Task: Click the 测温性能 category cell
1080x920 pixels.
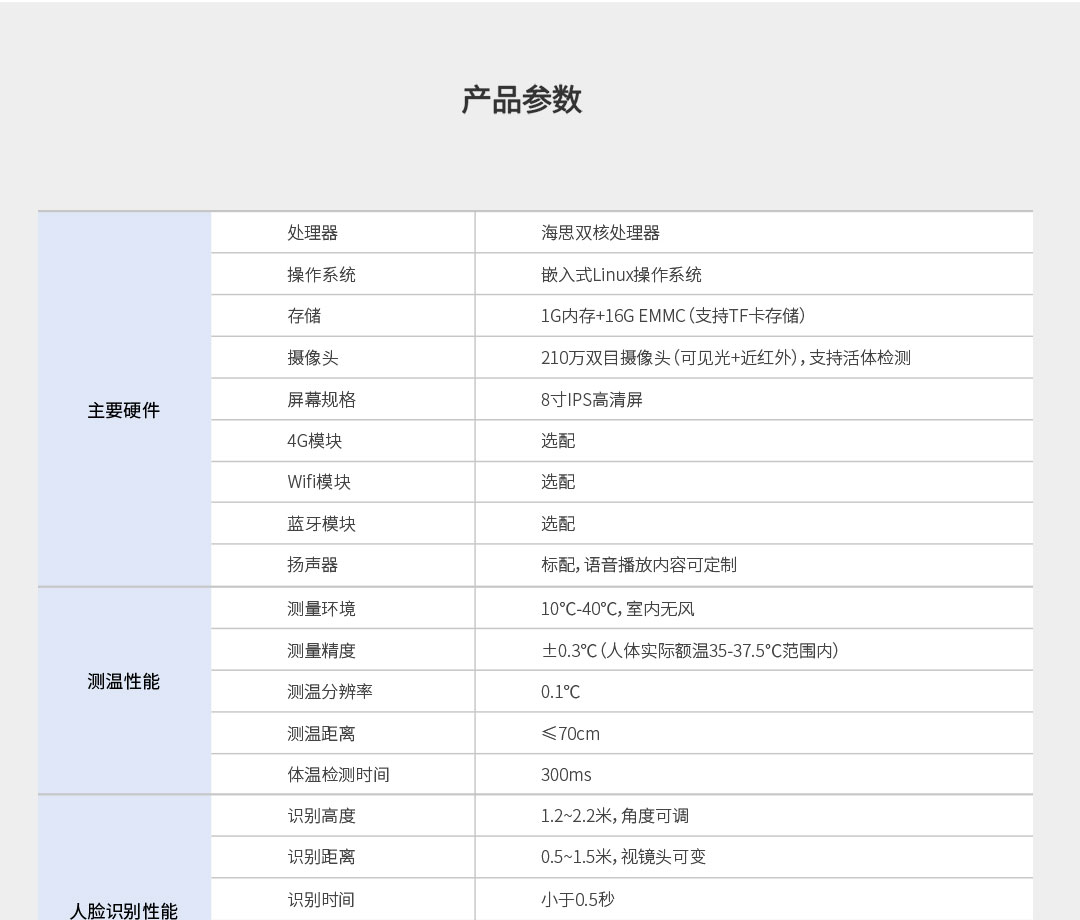Action: point(124,682)
